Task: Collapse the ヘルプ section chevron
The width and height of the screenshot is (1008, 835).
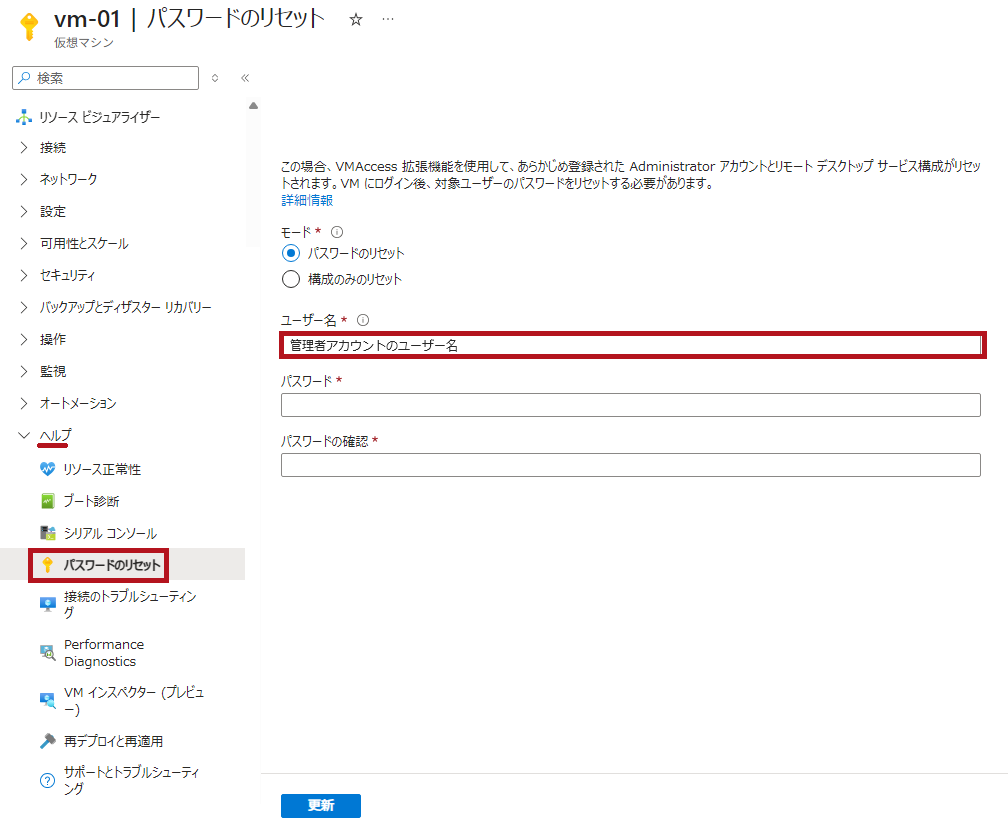Action: [24, 435]
